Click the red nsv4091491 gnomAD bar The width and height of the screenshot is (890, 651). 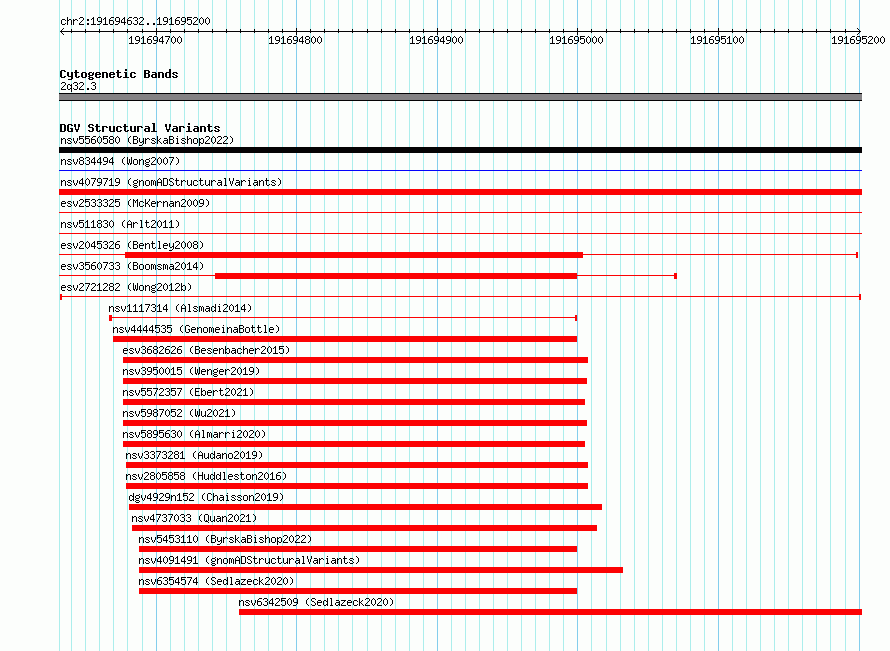pyautogui.click(x=381, y=570)
